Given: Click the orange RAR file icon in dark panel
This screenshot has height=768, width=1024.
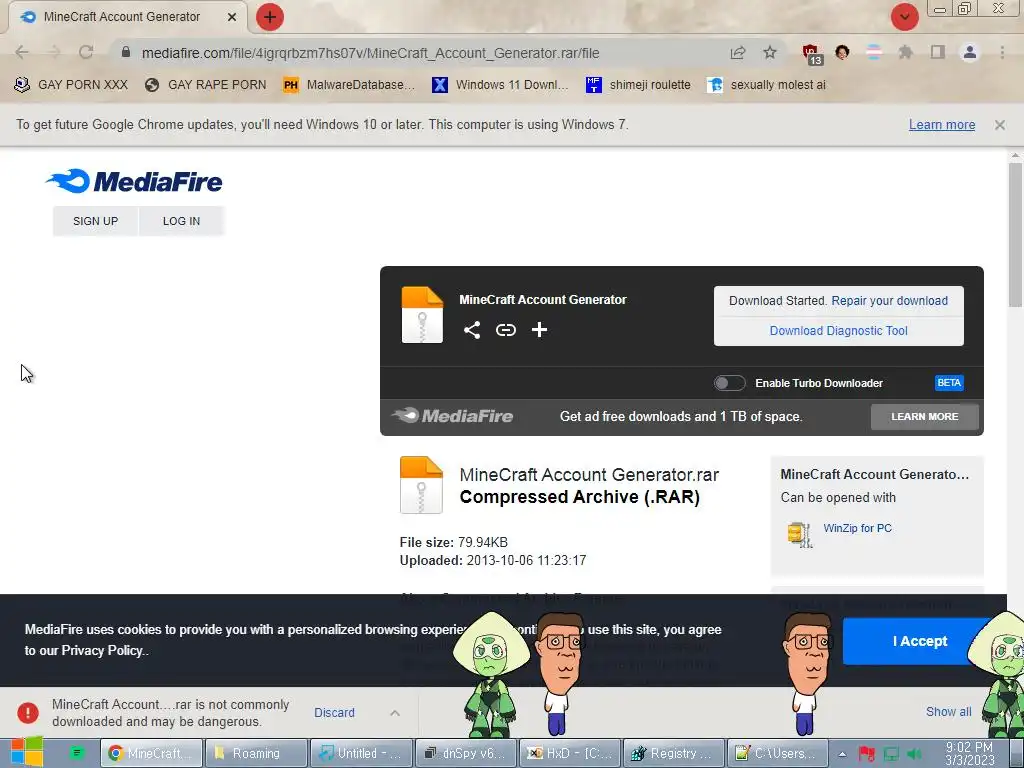Looking at the screenshot, I should tap(422, 315).
